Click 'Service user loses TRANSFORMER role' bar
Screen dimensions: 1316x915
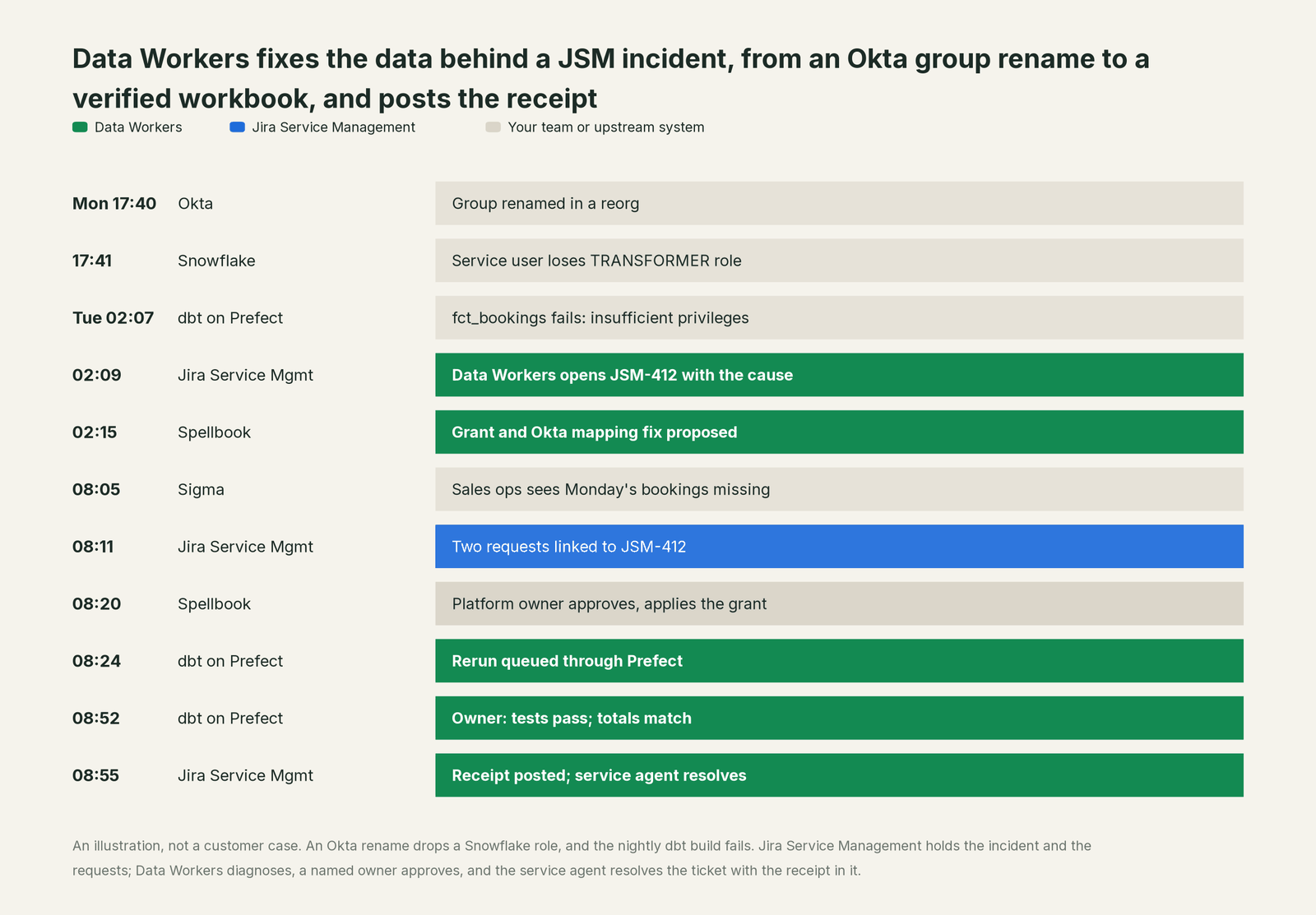[839, 261]
